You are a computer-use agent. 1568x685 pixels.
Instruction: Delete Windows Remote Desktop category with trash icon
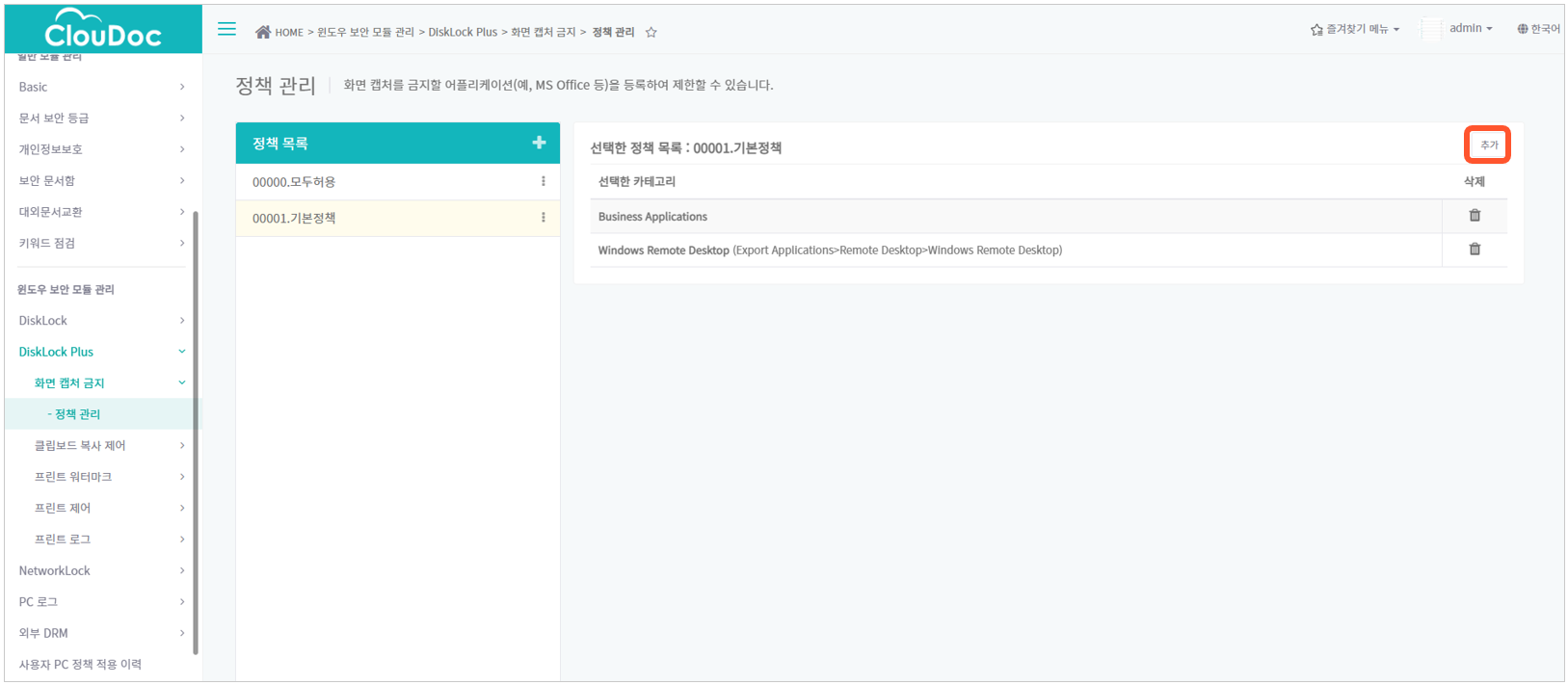(1475, 250)
